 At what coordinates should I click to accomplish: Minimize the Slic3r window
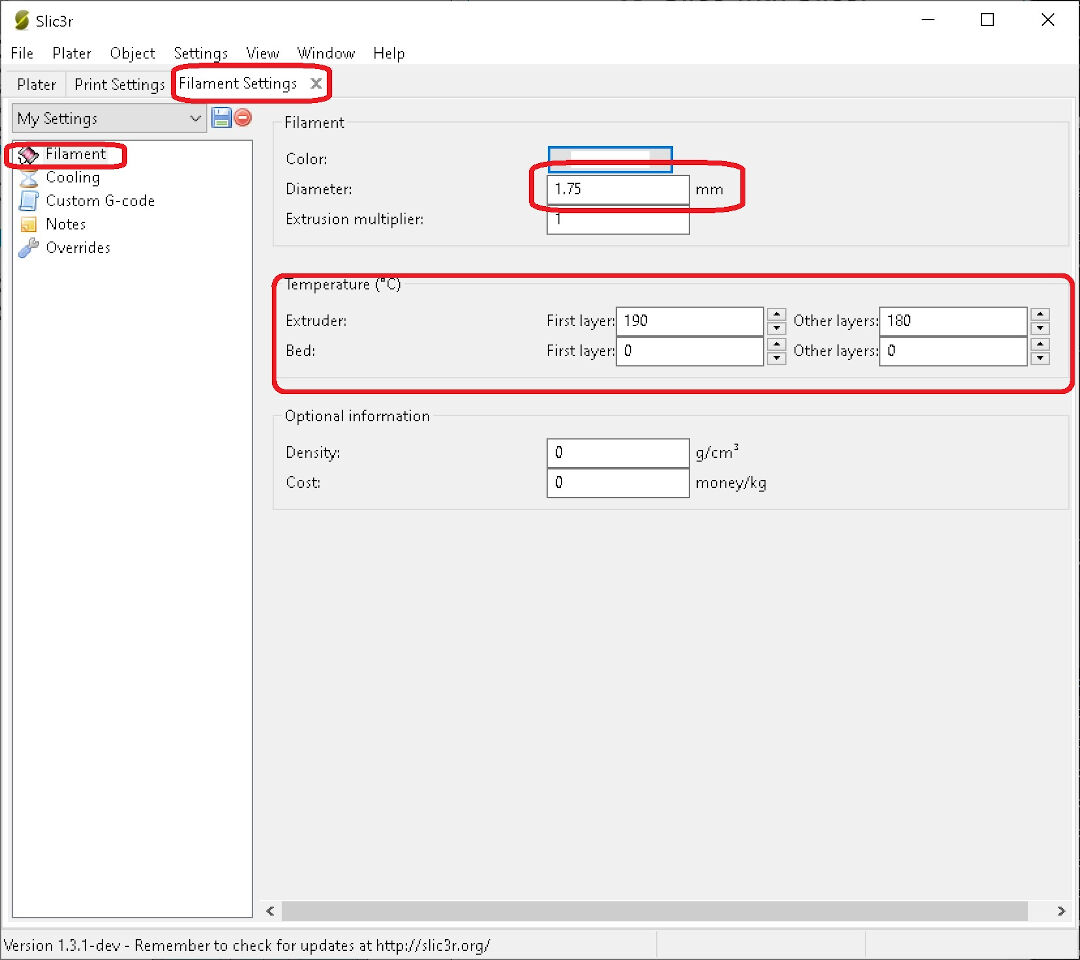click(928, 20)
